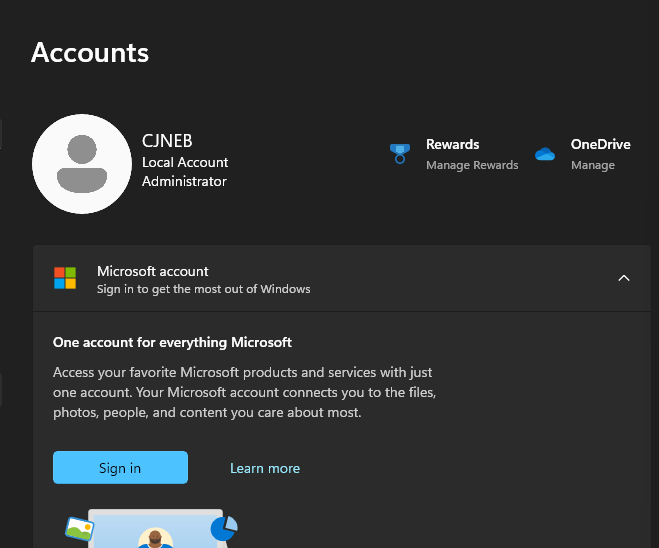Screen dimensions: 659x548
Task: Click Manage Rewards link
Action: (x=472, y=165)
